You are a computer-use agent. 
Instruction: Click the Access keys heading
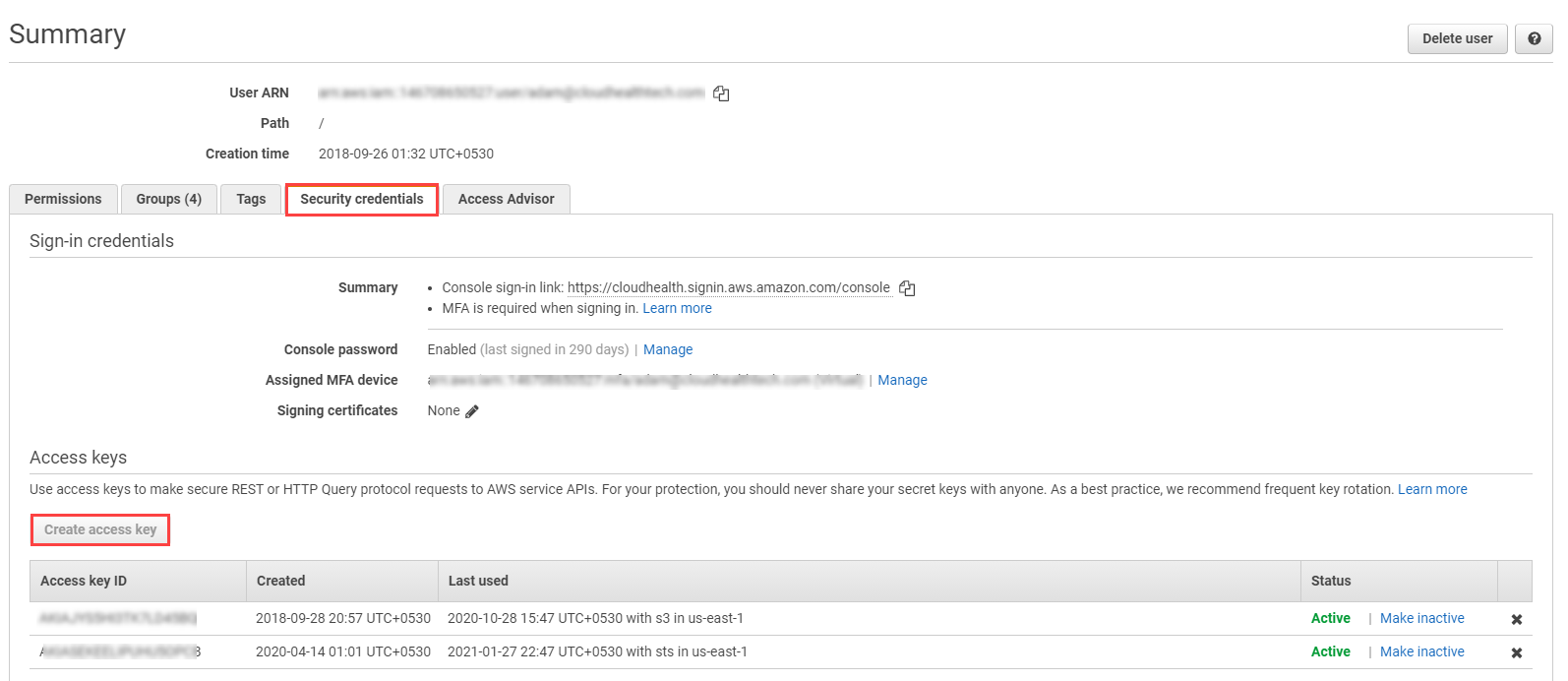tap(78, 458)
